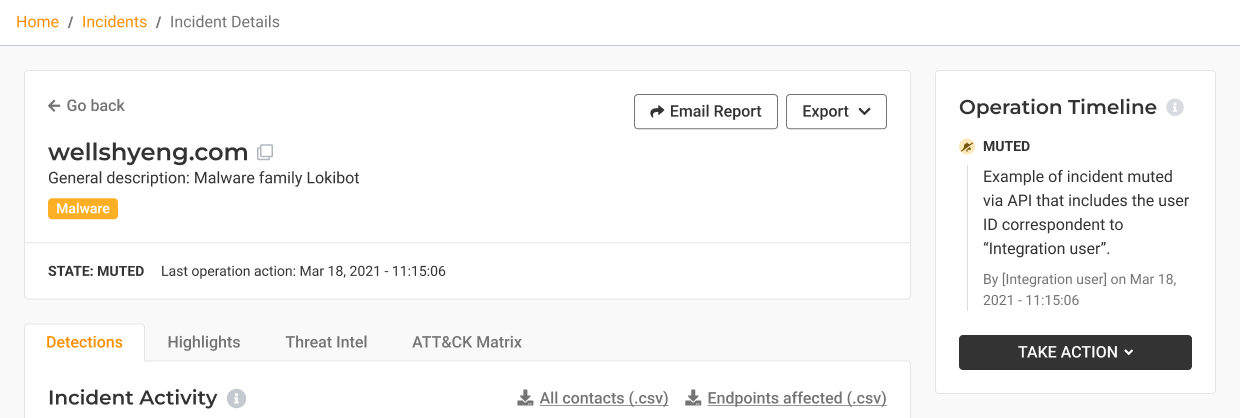Open the Take Action dropdown menu
Screen dimensions: 1240x418
(x=1075, y=352)
